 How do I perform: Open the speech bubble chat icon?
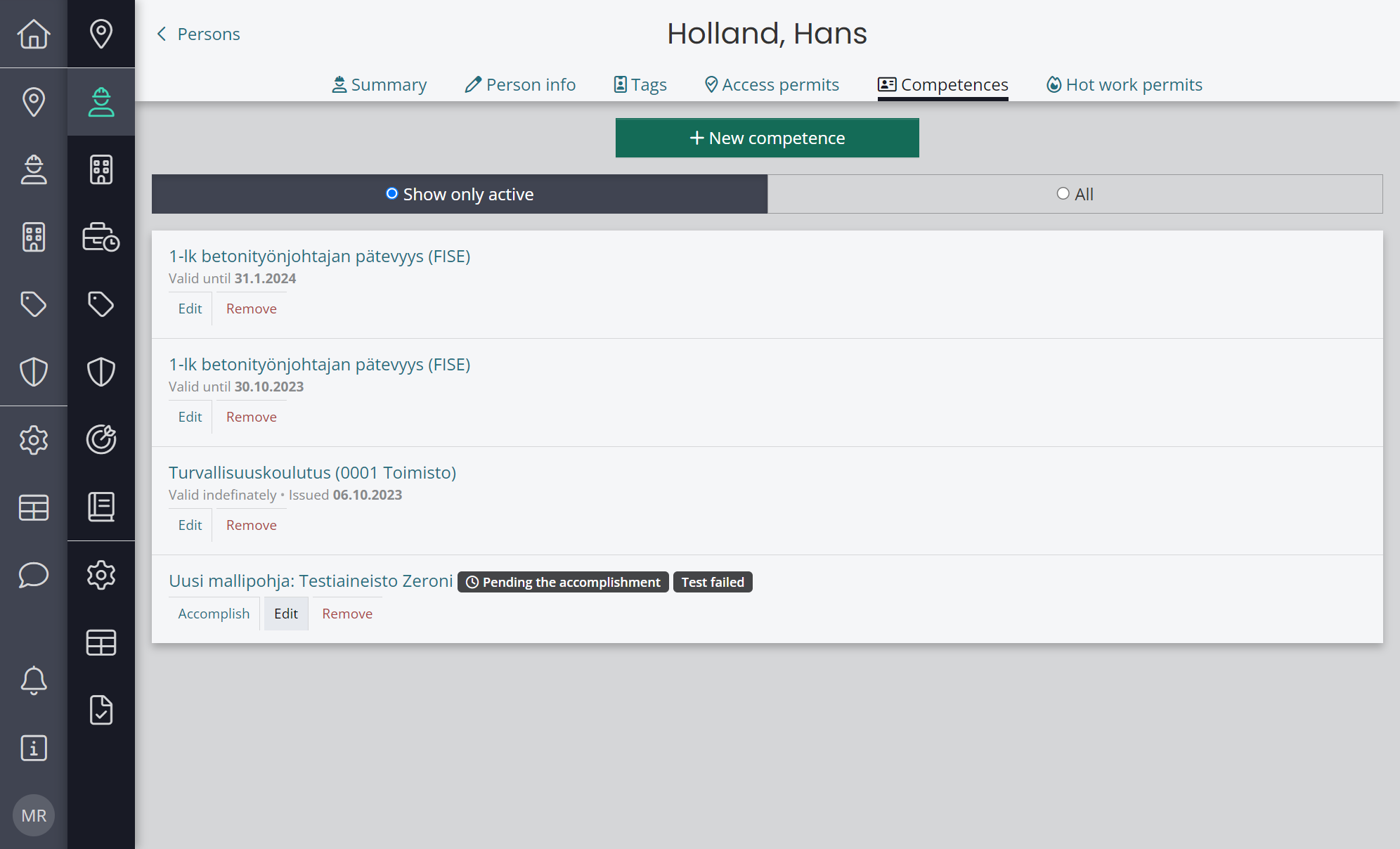34,575
